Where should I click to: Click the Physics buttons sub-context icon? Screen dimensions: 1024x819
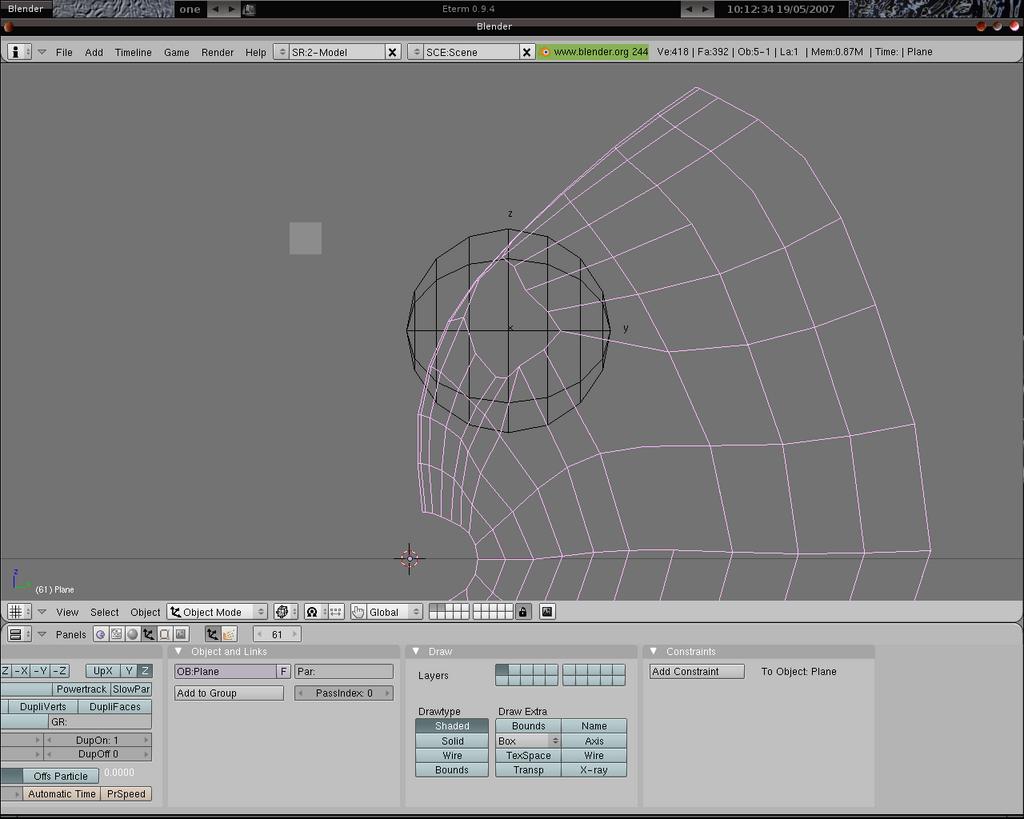(x=229, y=634)
